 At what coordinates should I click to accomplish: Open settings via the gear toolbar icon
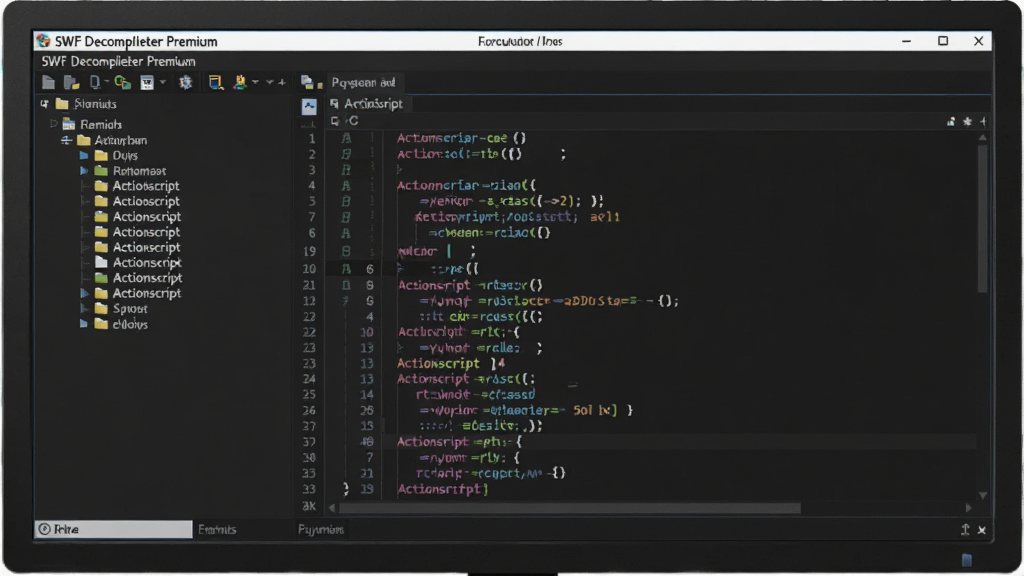tap(185, 82)
